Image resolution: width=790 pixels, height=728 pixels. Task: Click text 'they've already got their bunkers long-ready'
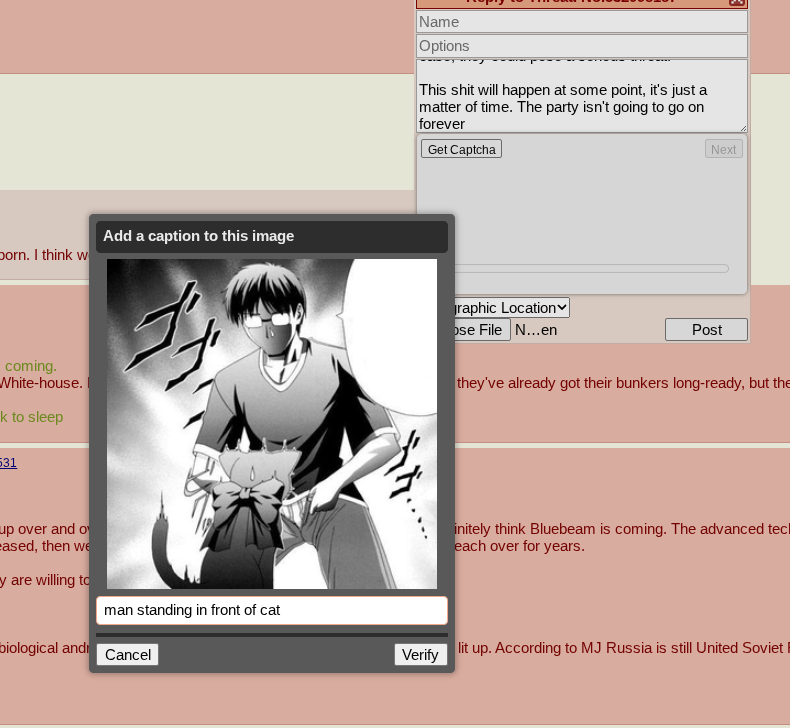coord(601,383)
